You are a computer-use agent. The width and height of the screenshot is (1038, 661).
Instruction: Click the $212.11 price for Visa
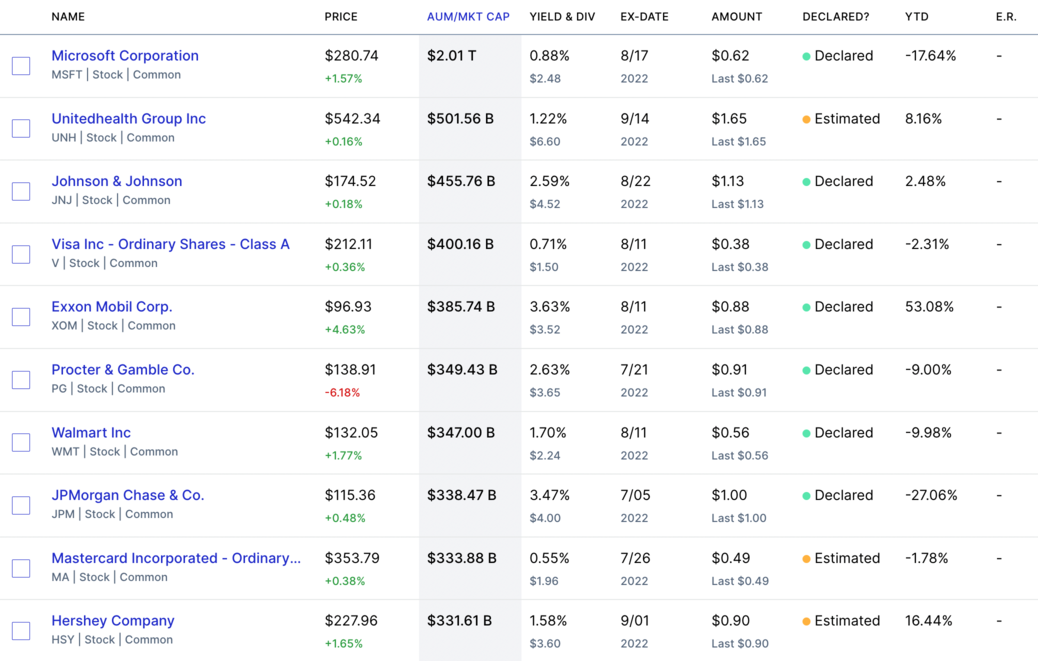tap(348, 244)
